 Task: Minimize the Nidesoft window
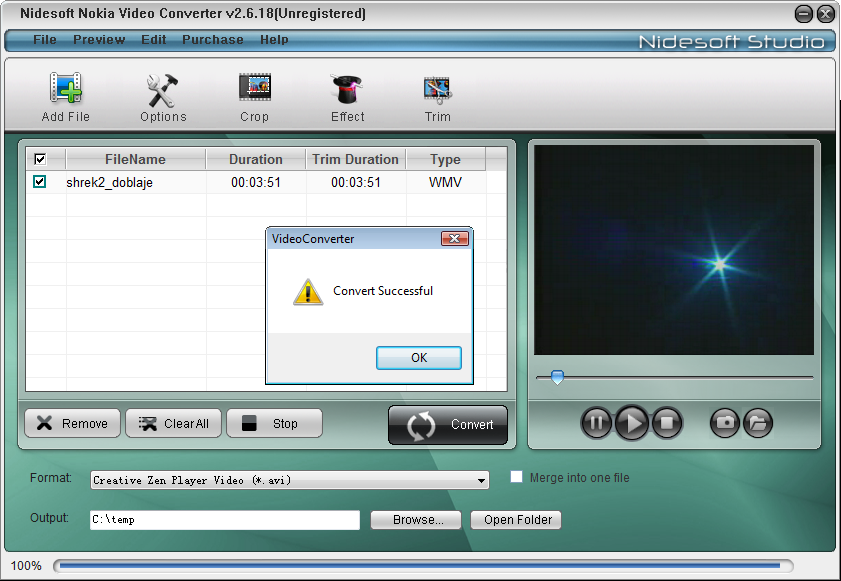coord(803,14)
